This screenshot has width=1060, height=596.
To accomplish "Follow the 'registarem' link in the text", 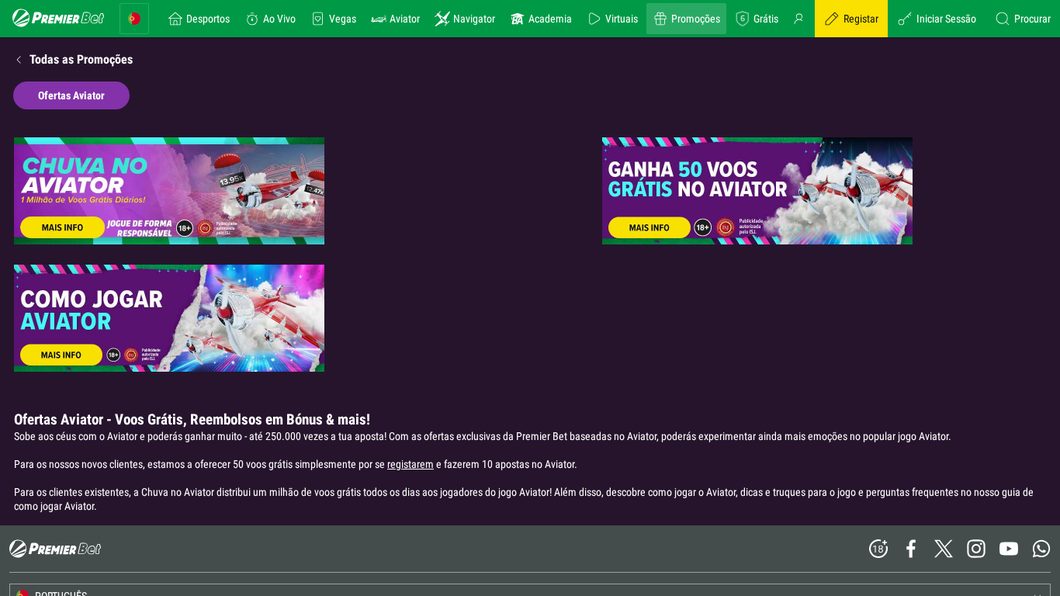I will tap(410, 464).
